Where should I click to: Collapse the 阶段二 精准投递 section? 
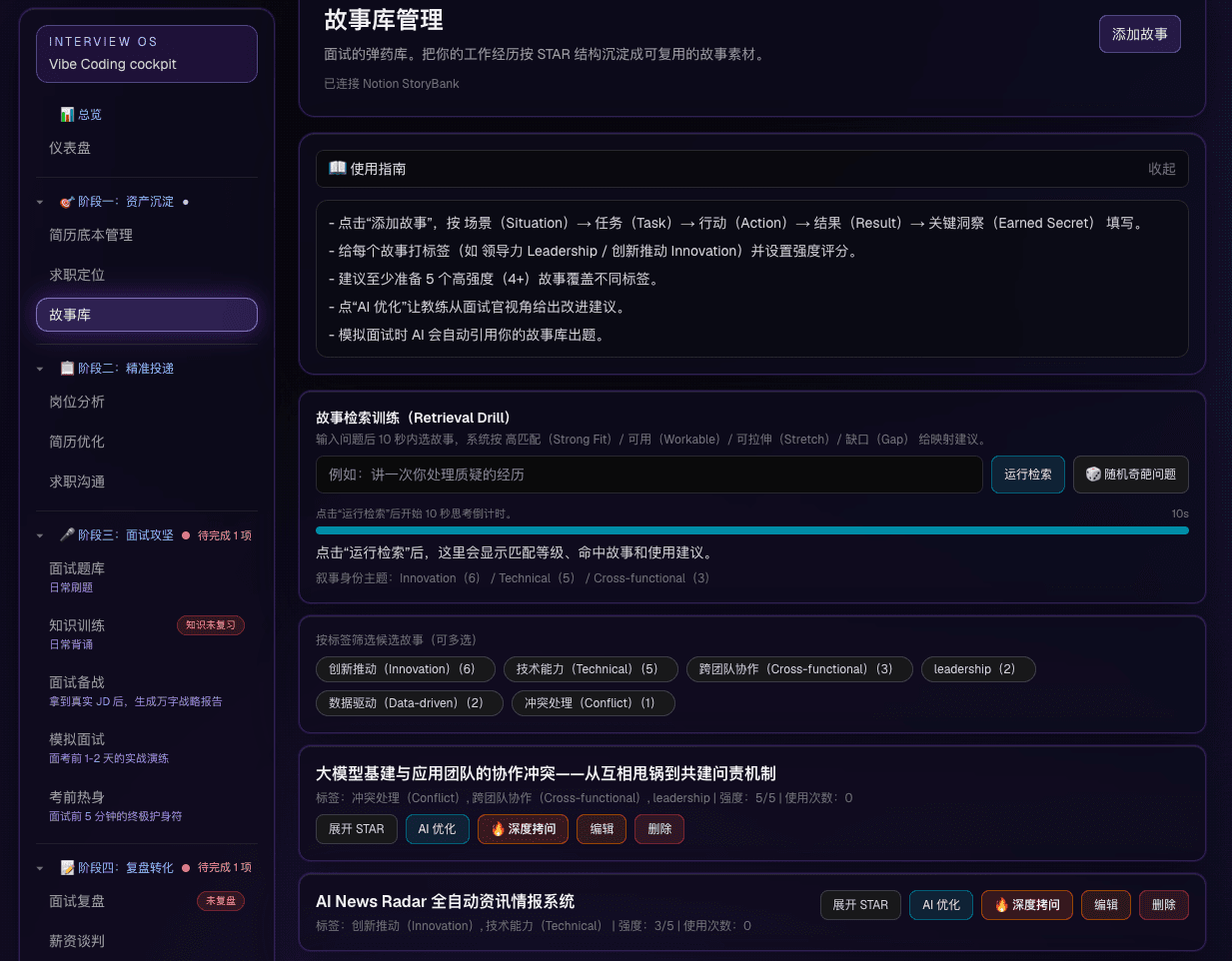[x=40, y=369]
